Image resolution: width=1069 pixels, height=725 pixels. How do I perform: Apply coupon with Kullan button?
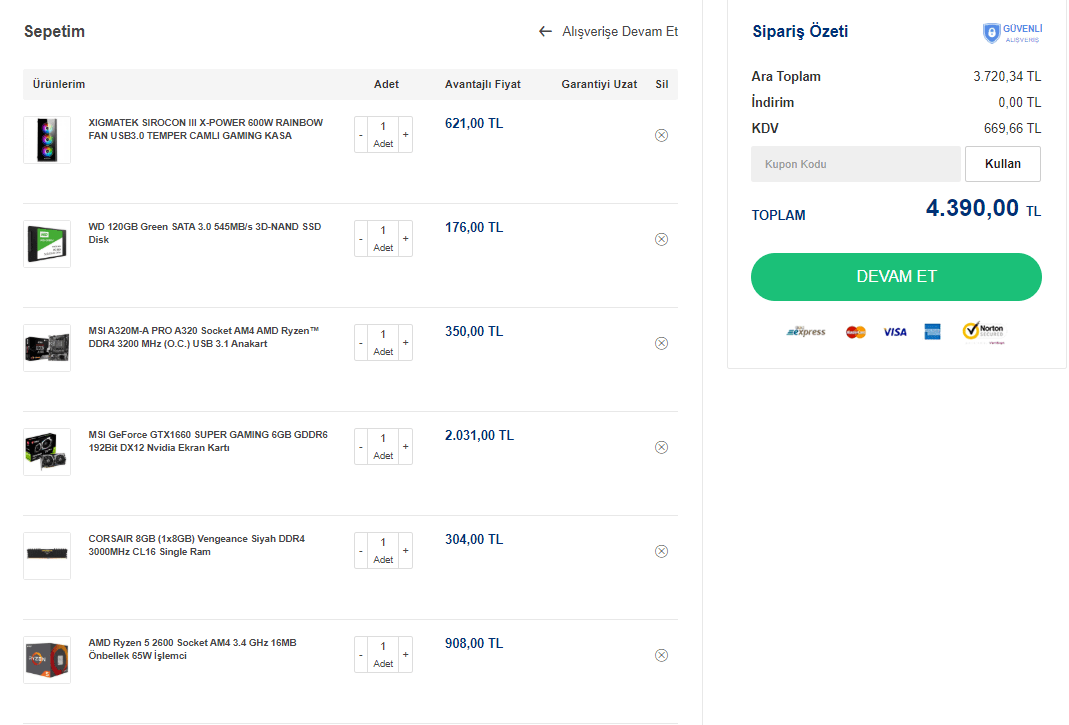(x=1002, y=164)
